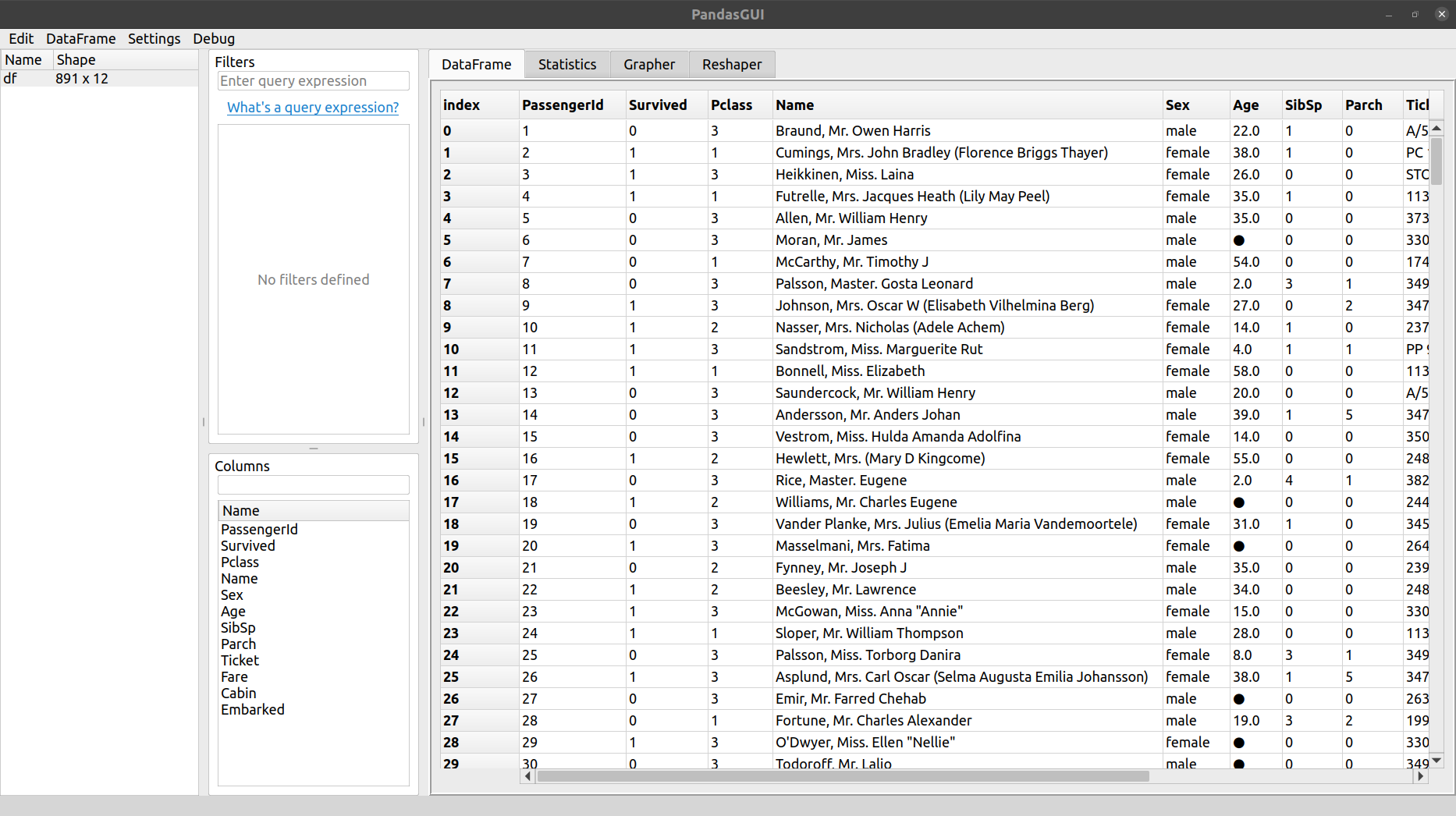Open the Edit menu
The width and height of the screenshot is (1456, 816).
pyautogui.click(x=21, y=39)
